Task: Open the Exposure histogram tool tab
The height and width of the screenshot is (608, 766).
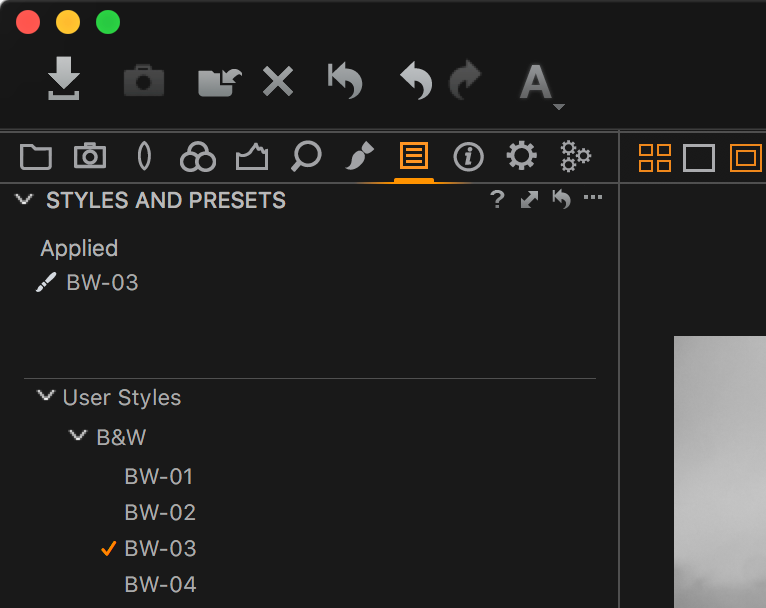Action: pyautogui.click(x=252, y=157)
